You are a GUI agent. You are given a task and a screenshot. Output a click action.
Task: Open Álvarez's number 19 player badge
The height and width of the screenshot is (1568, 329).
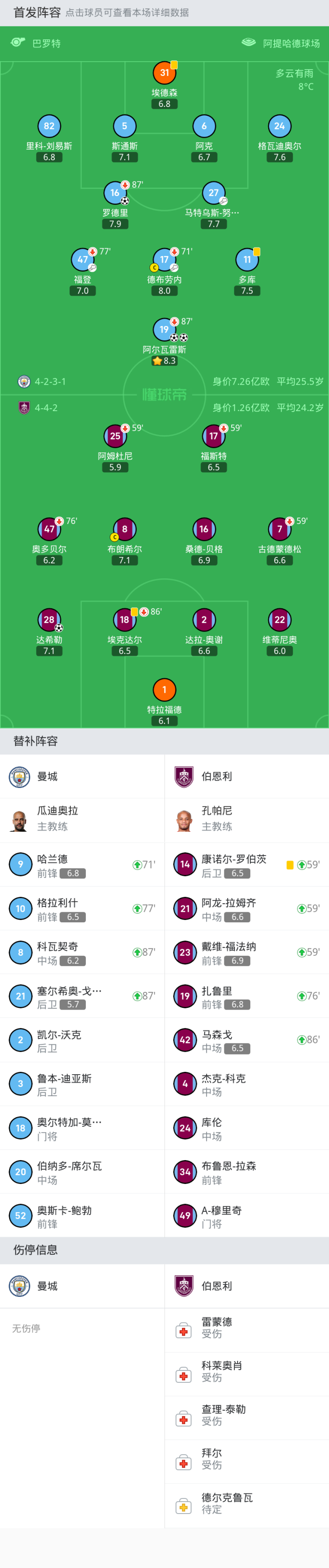(164, 329)
